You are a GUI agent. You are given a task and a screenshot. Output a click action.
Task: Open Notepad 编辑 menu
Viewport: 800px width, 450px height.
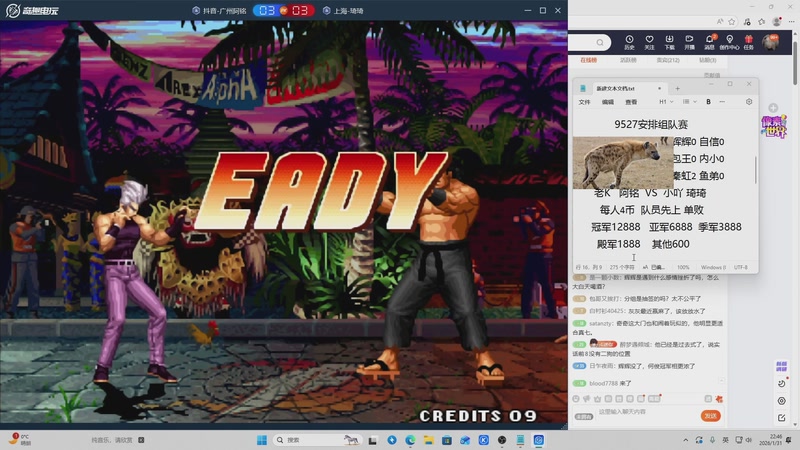click(x=608, y=102)
